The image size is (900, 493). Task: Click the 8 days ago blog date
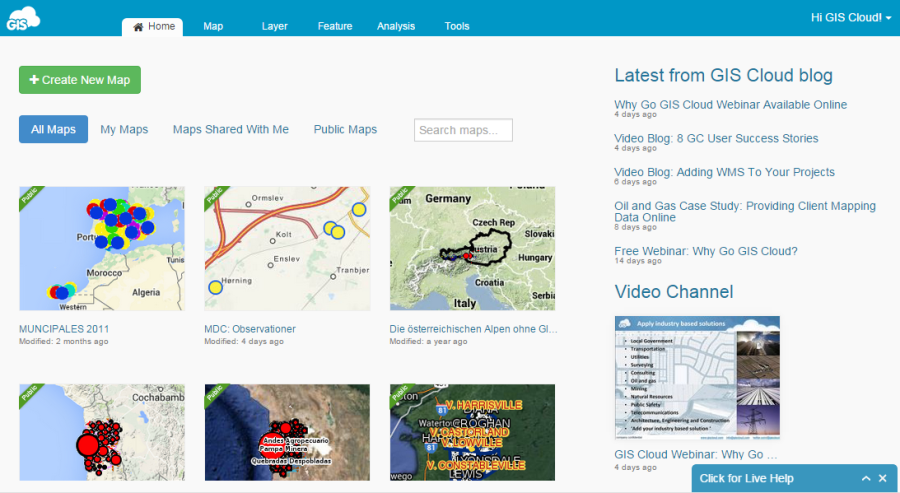point(635,227)
